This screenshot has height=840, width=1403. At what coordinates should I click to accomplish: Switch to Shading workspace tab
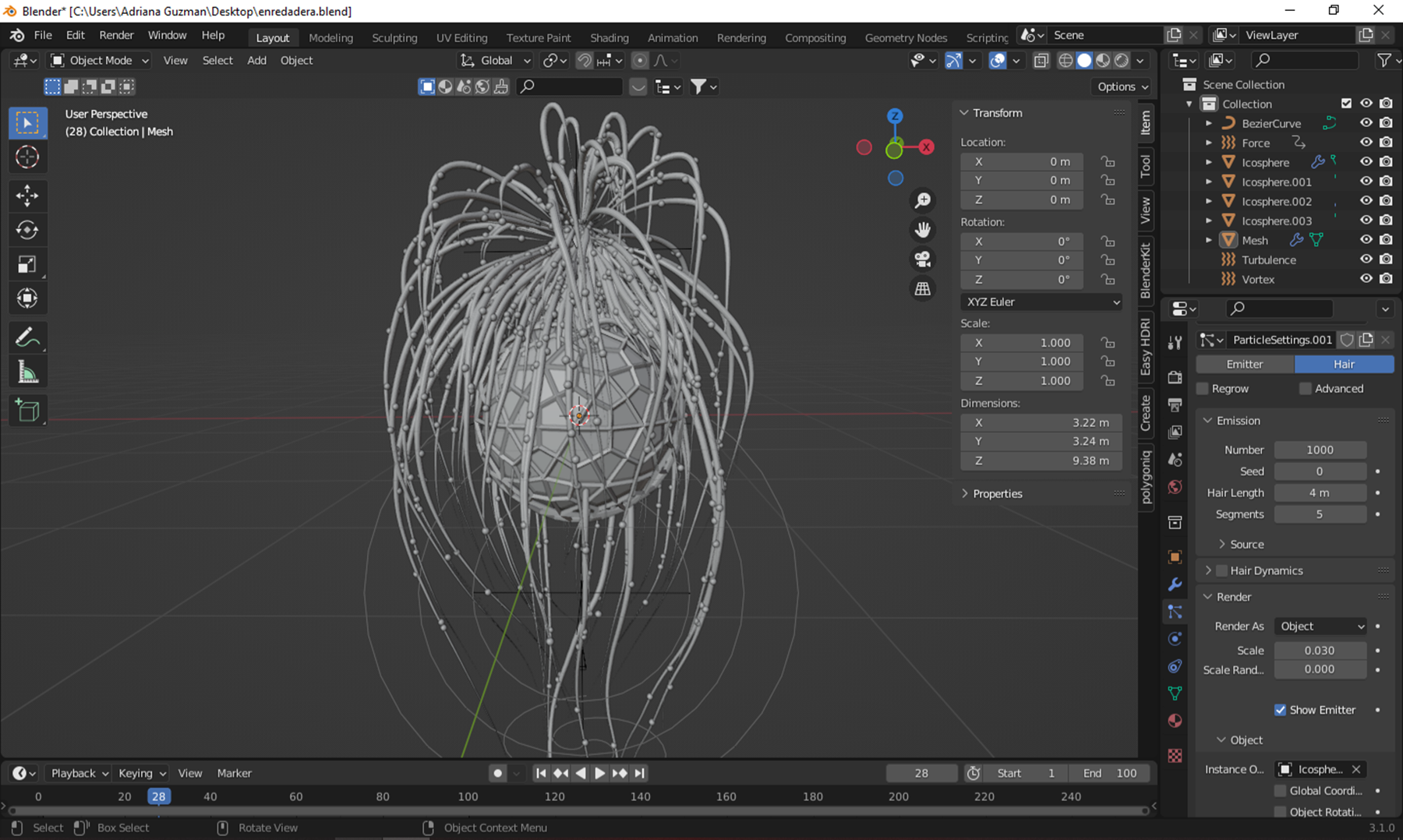click(x=609, y=37)
